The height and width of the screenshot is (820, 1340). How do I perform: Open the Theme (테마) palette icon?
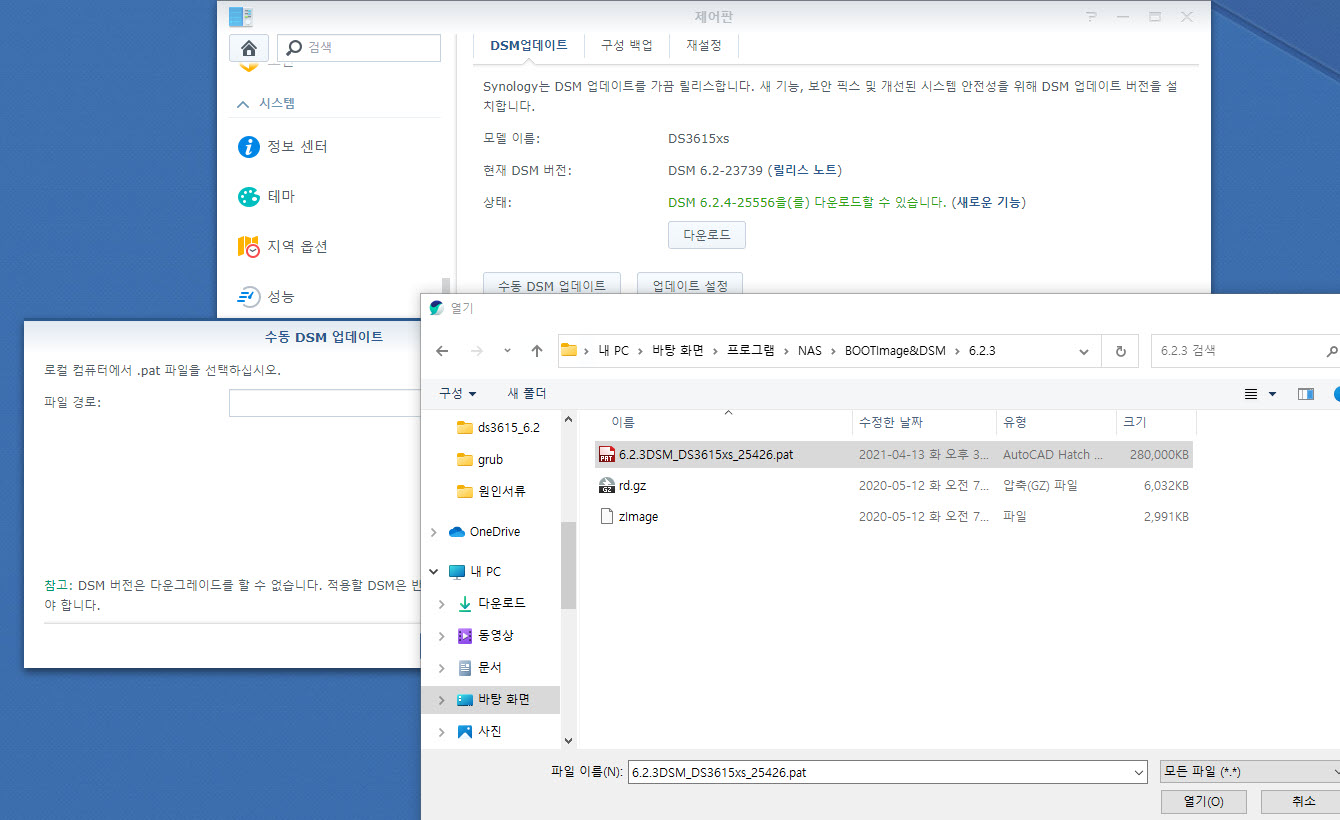click(x=248, y=197)
